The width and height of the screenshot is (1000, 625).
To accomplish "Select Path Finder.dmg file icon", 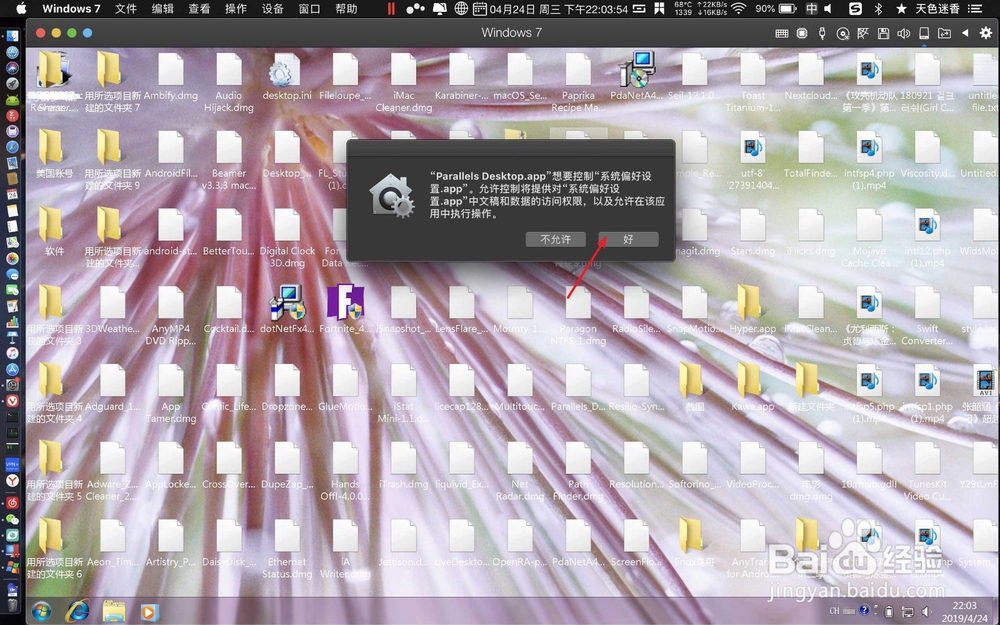I will (578, 471).
